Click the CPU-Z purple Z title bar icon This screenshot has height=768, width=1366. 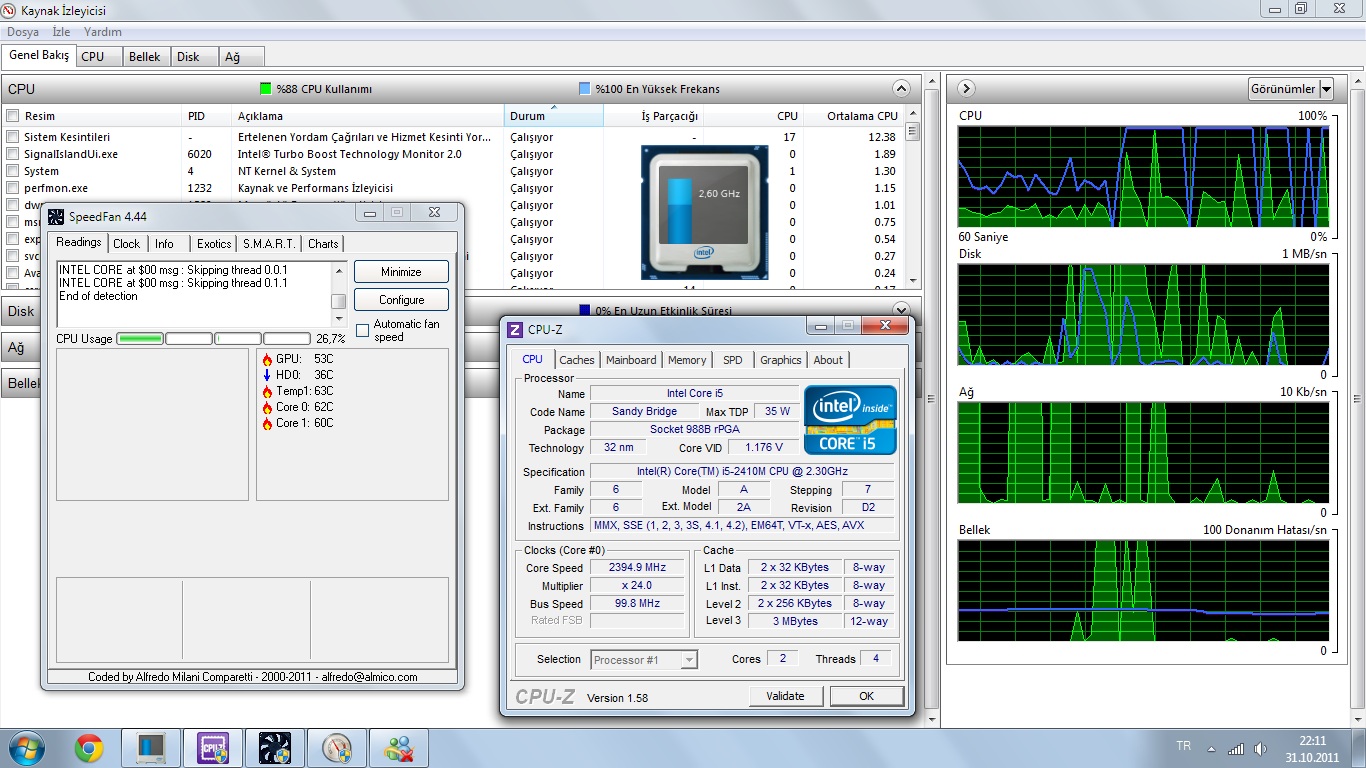[x=515, y=330]
